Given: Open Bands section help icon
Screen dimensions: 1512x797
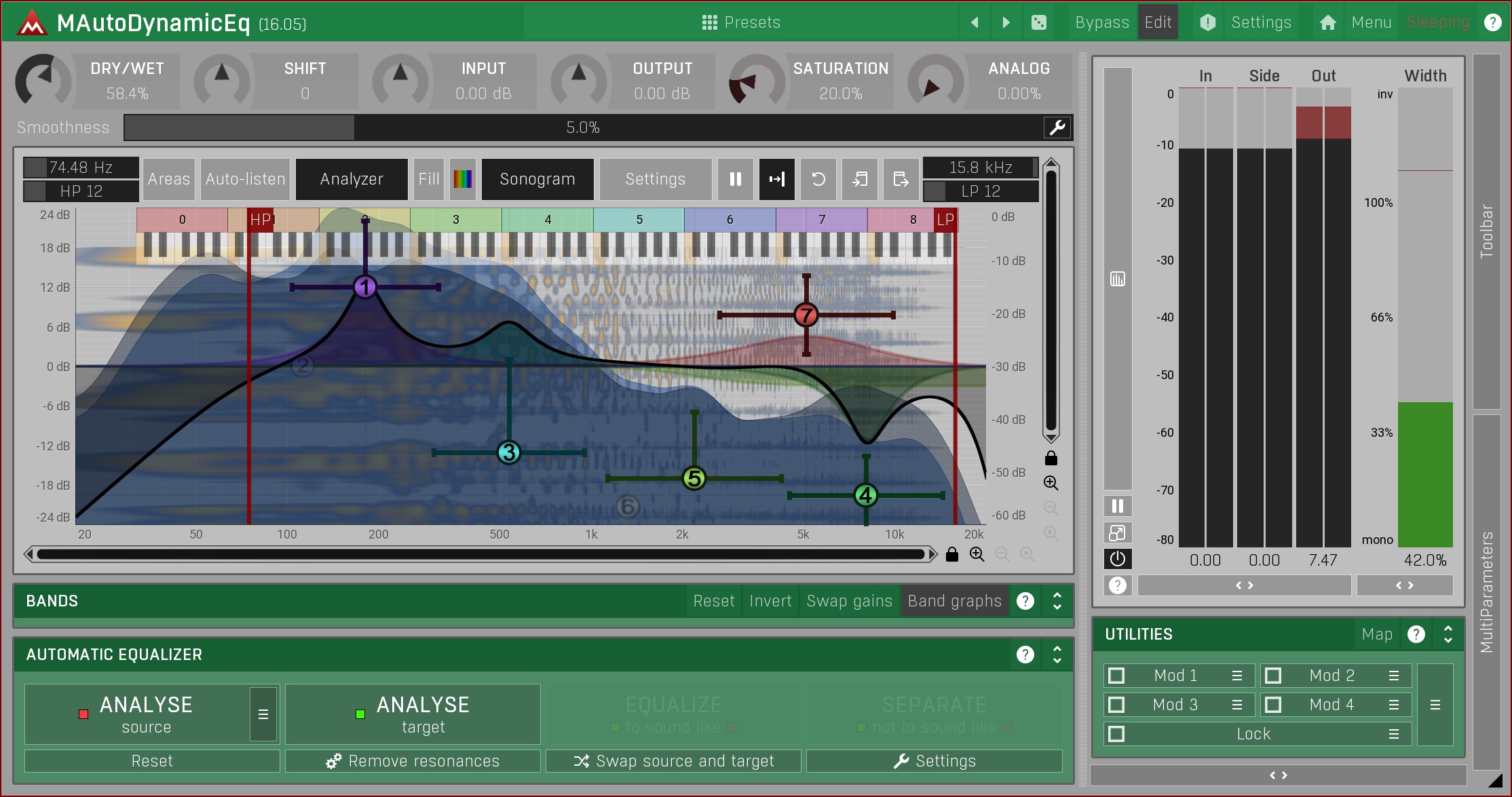Looking at the screenshot, I should click(1025, 601).
